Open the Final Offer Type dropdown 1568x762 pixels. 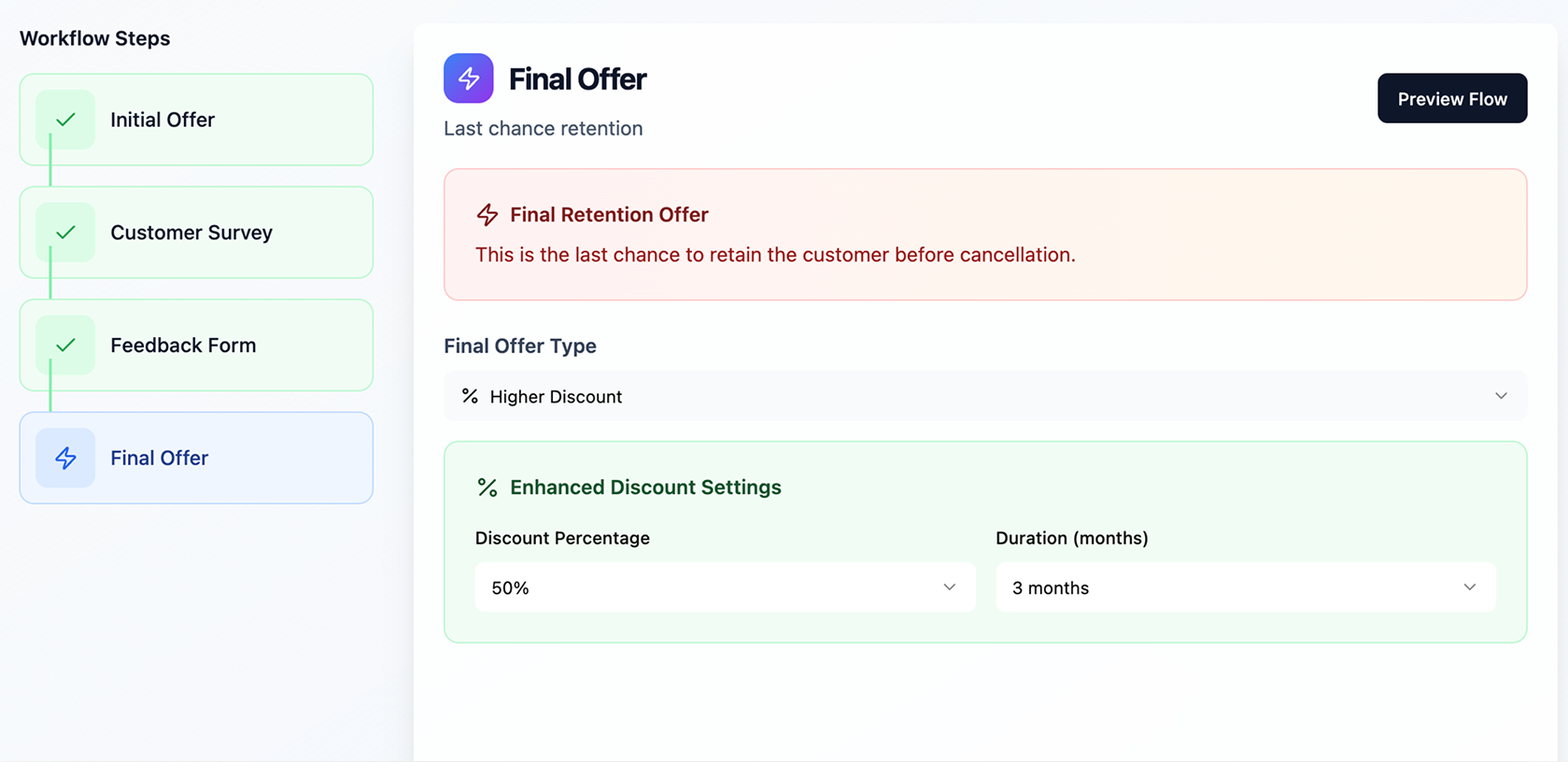pos(984,396)
